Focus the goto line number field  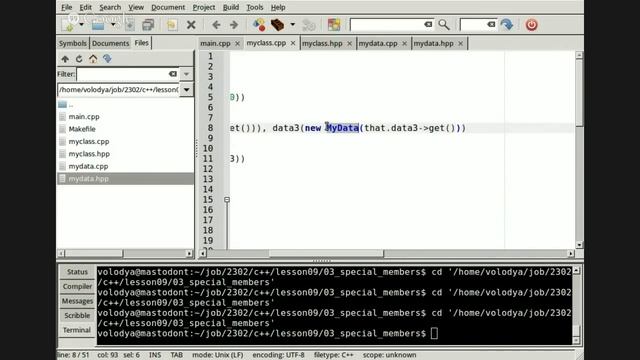[x=473, y=25]
